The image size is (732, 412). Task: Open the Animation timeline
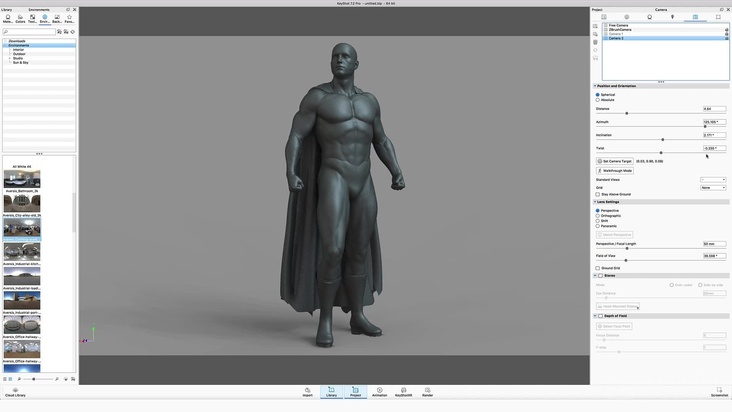[x=380, y=392]
